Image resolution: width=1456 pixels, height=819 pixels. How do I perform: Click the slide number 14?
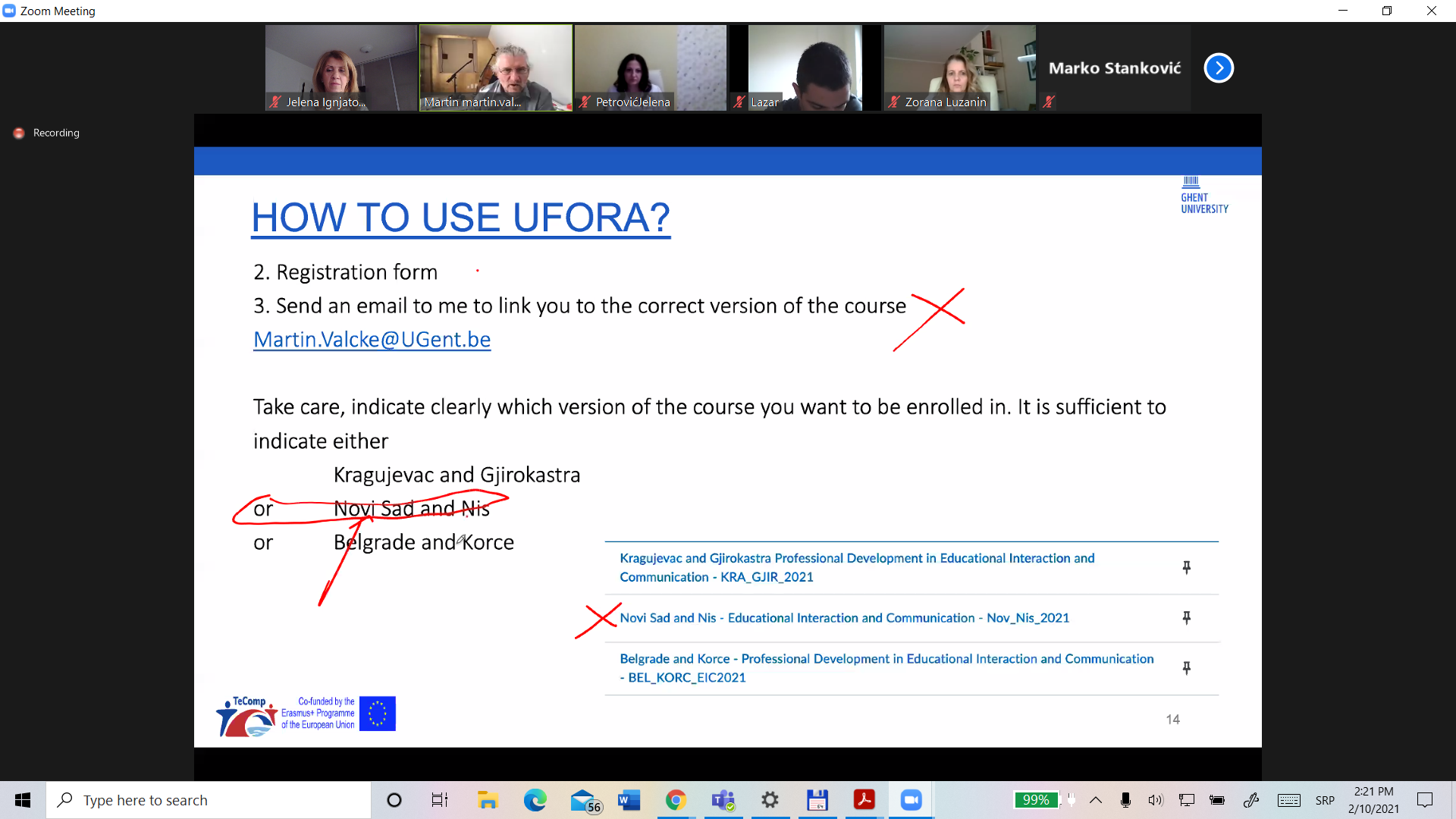coord(1172,720)
